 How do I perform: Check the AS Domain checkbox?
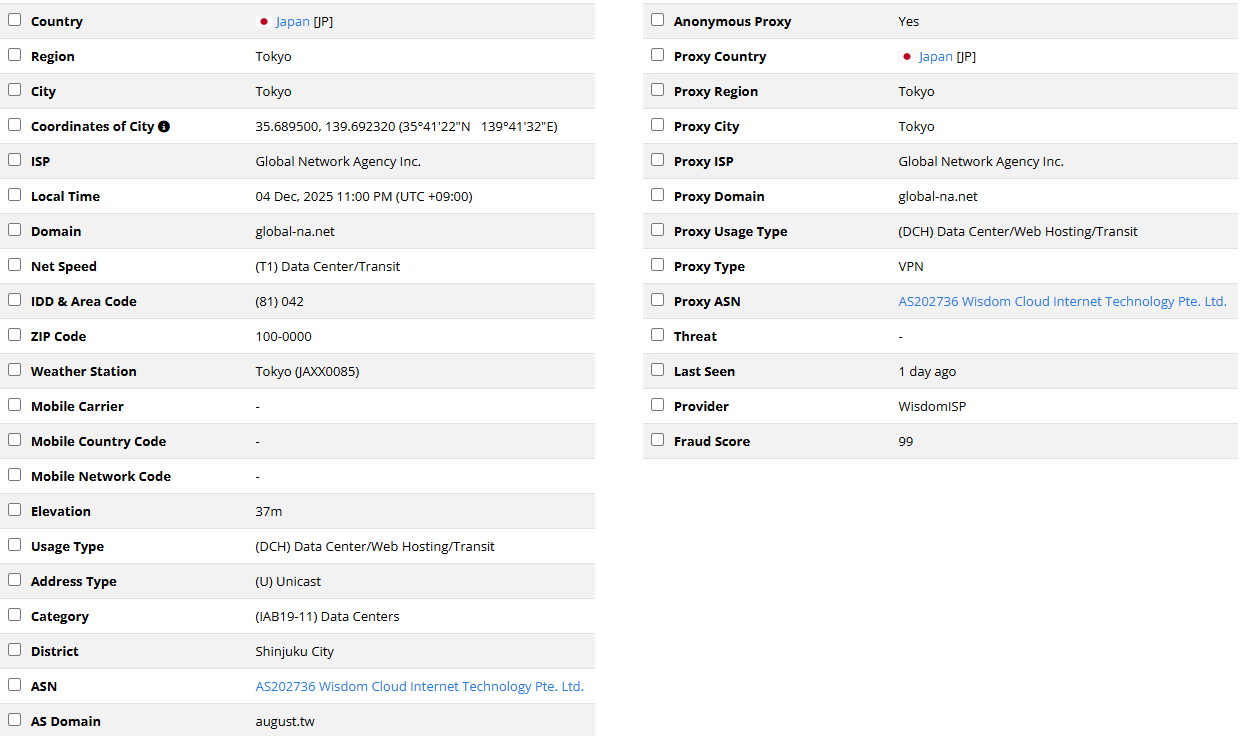pos(14,720)
